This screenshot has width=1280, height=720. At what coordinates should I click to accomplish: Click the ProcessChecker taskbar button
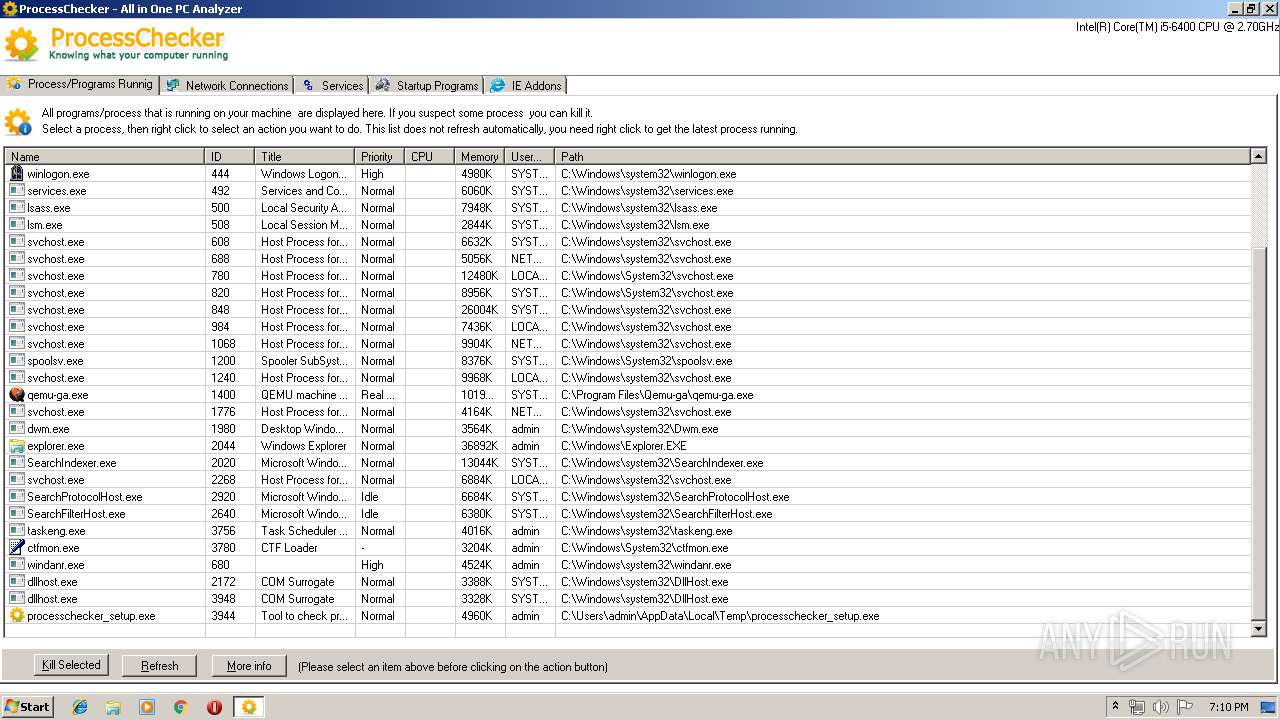pos(248,707)
